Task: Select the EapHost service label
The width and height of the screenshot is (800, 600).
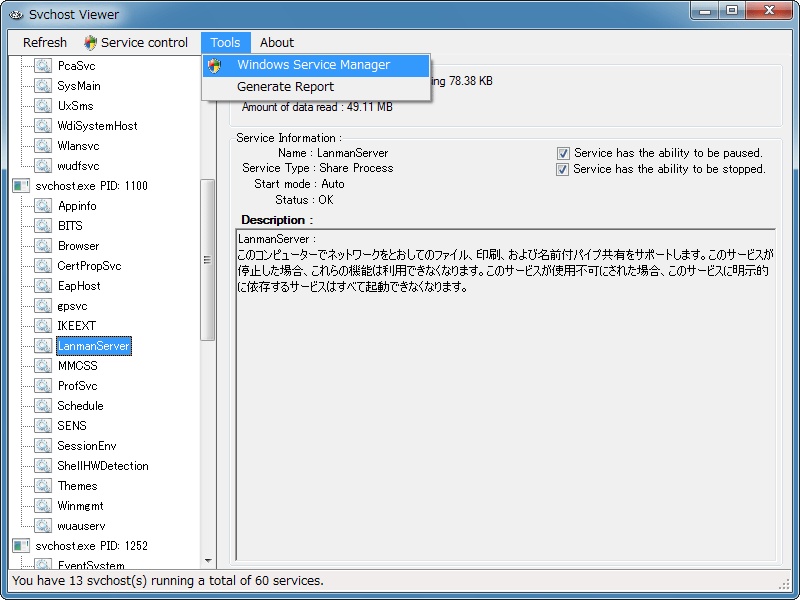Action: pyautogui.click(x=79, y=286)
